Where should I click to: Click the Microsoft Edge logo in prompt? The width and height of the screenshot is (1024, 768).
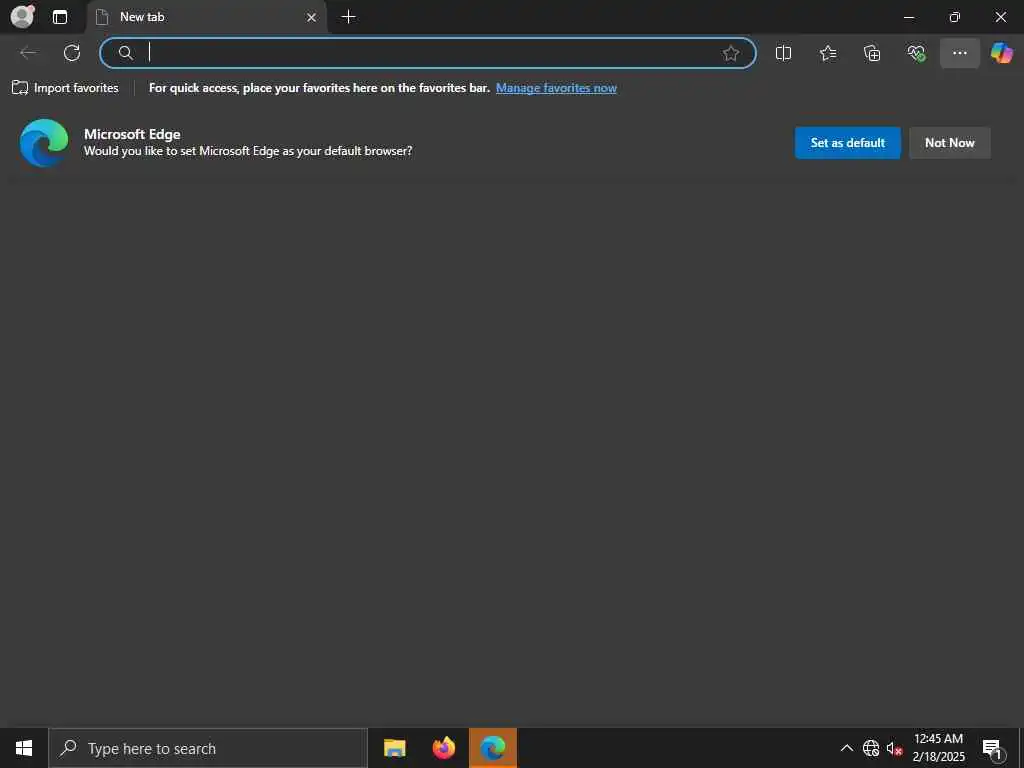[44, 142]
